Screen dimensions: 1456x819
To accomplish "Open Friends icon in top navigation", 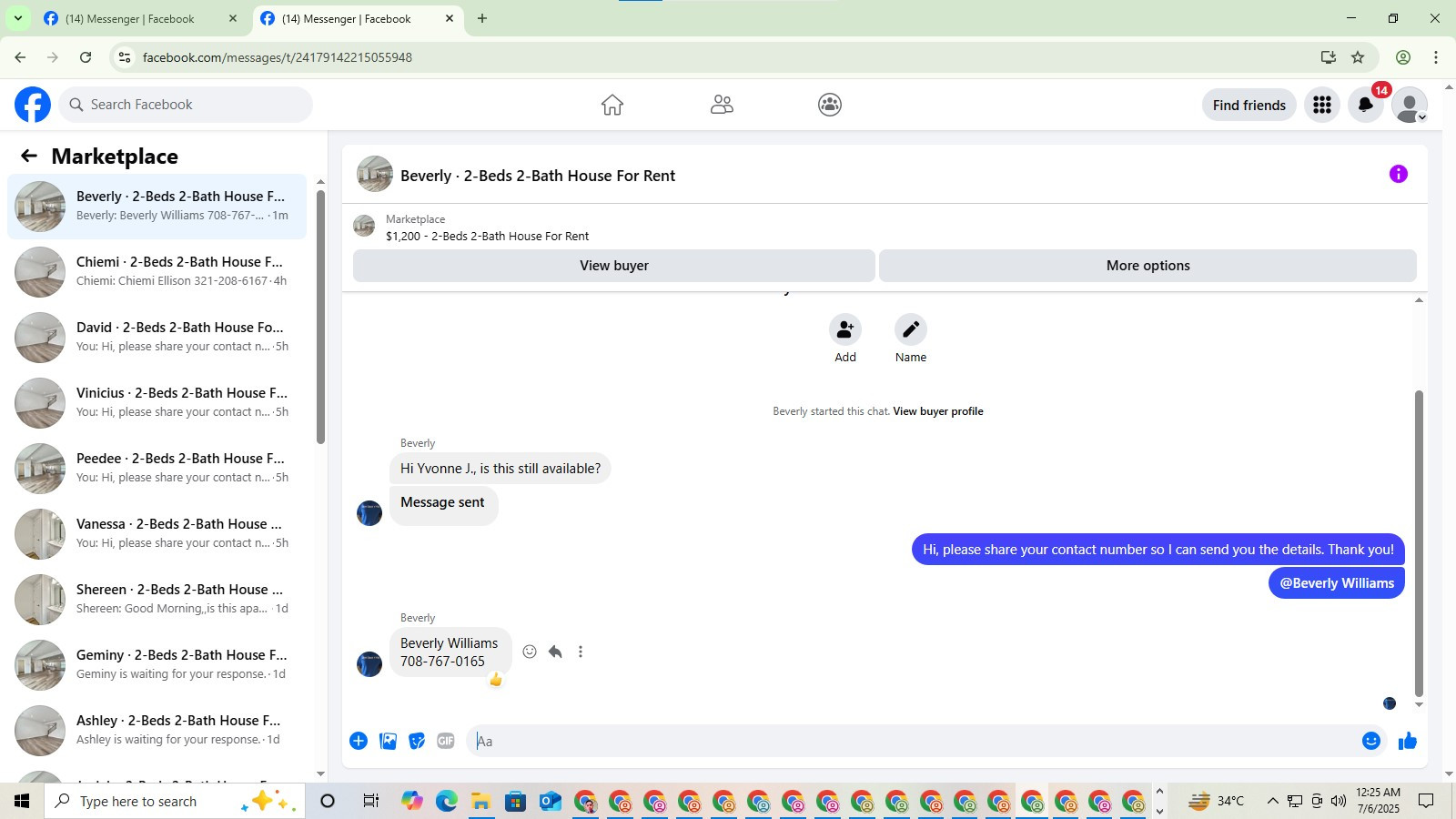I will pos(722,105).
